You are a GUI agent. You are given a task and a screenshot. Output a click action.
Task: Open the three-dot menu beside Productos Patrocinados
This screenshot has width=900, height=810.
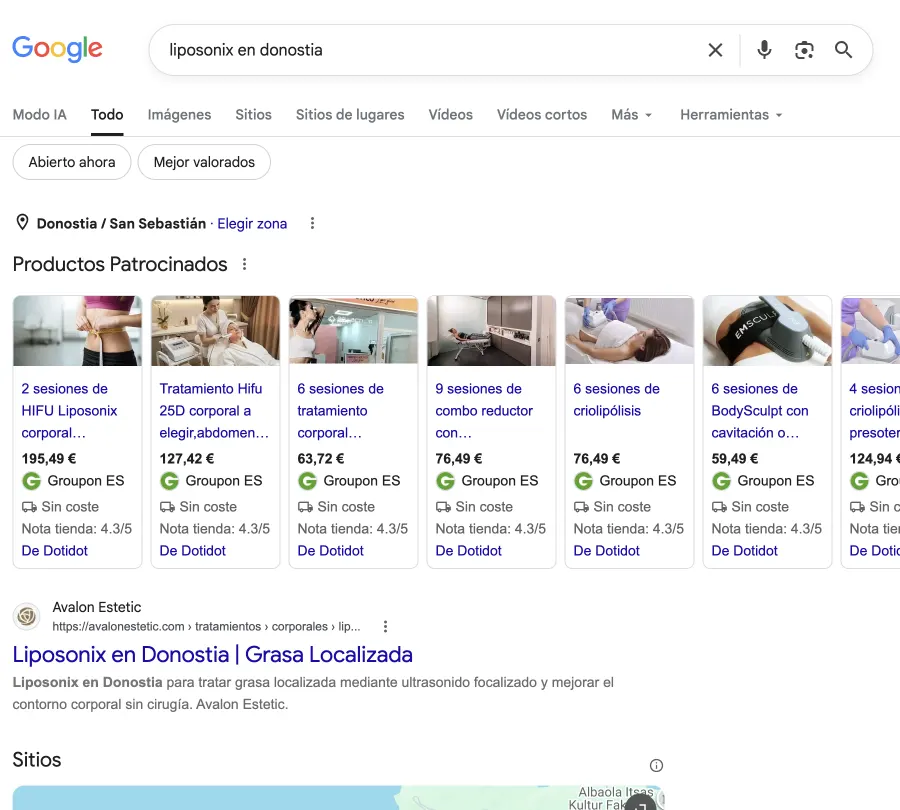point(245,264)
